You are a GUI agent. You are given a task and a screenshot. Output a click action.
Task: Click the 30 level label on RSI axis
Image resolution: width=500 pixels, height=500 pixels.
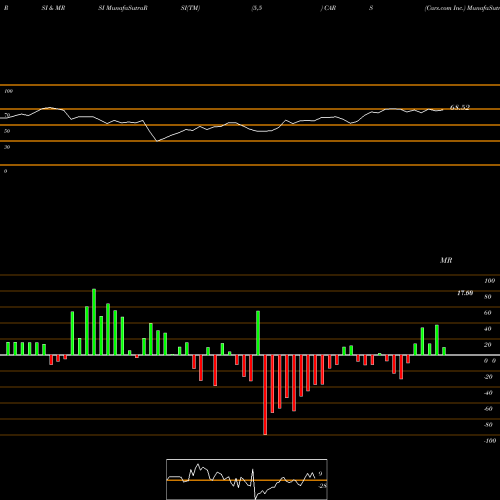coord(7,147)
